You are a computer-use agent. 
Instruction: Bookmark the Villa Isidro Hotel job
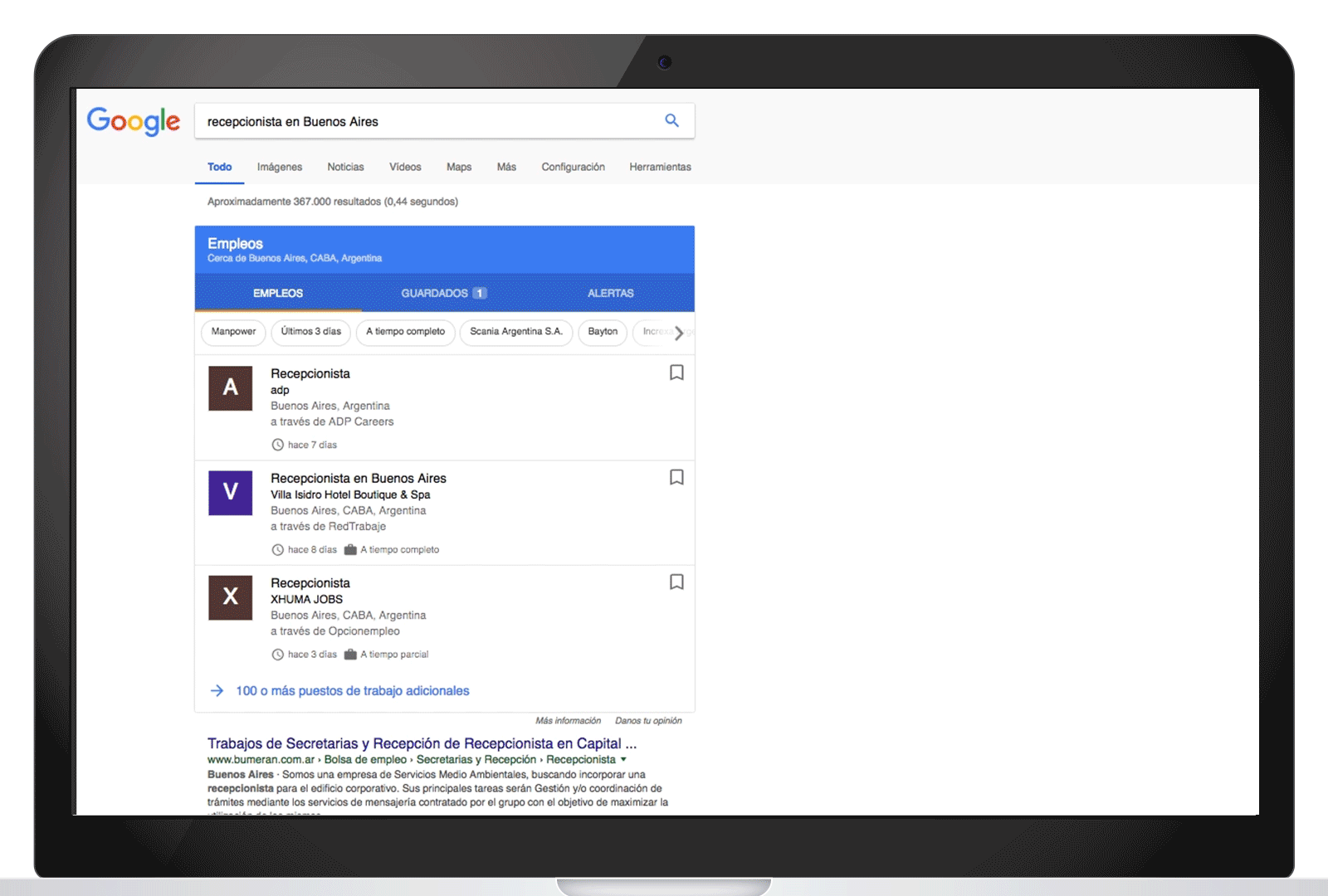[x=676, y=478]
